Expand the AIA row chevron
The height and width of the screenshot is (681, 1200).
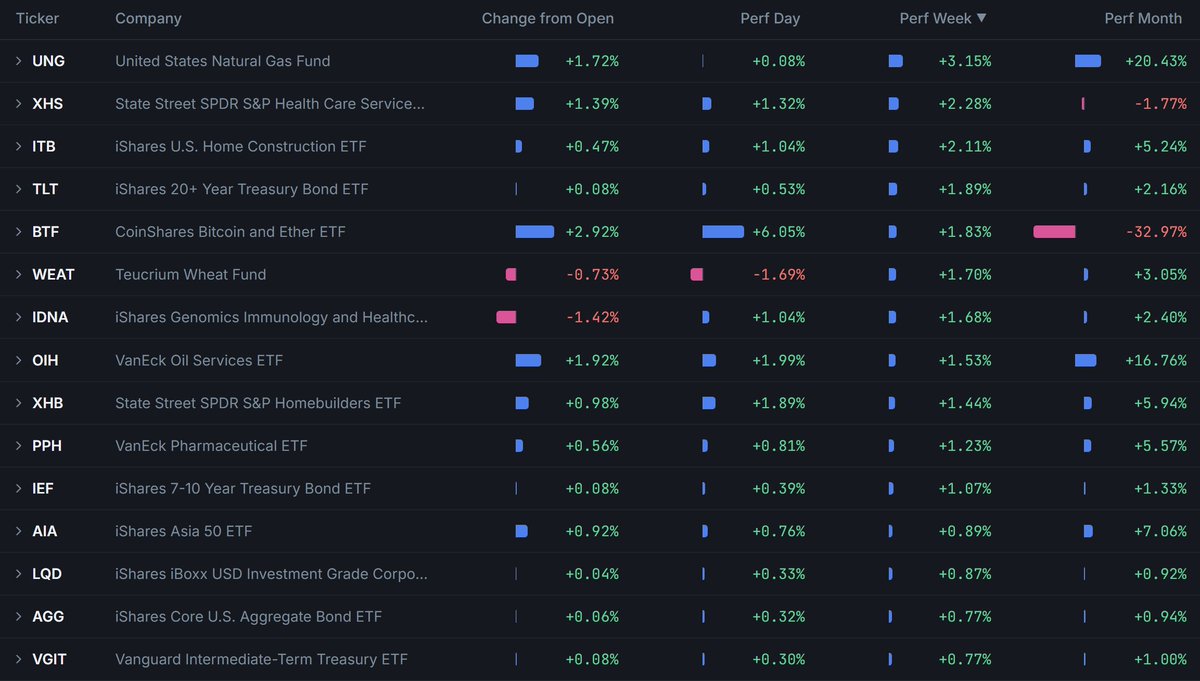coord(18,531)
